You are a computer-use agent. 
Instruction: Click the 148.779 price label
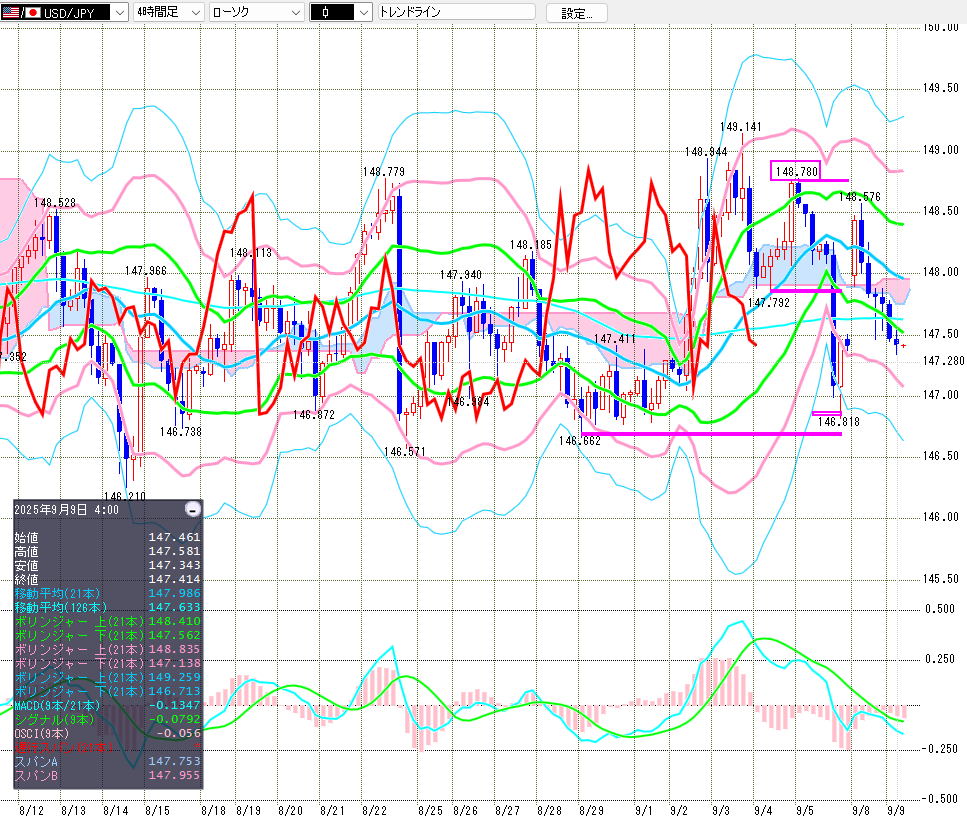click(384, 171)
